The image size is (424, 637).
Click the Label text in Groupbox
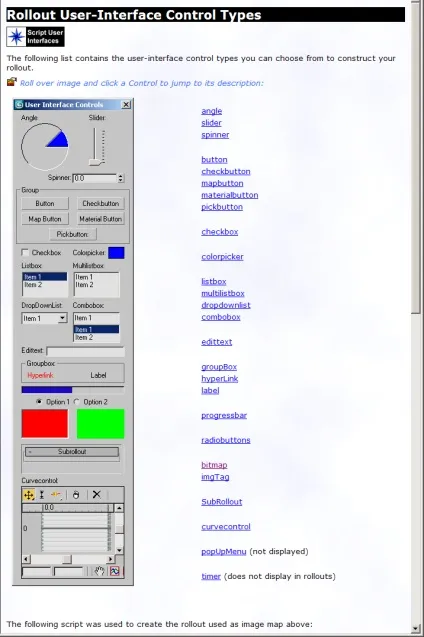click(98, 375)
